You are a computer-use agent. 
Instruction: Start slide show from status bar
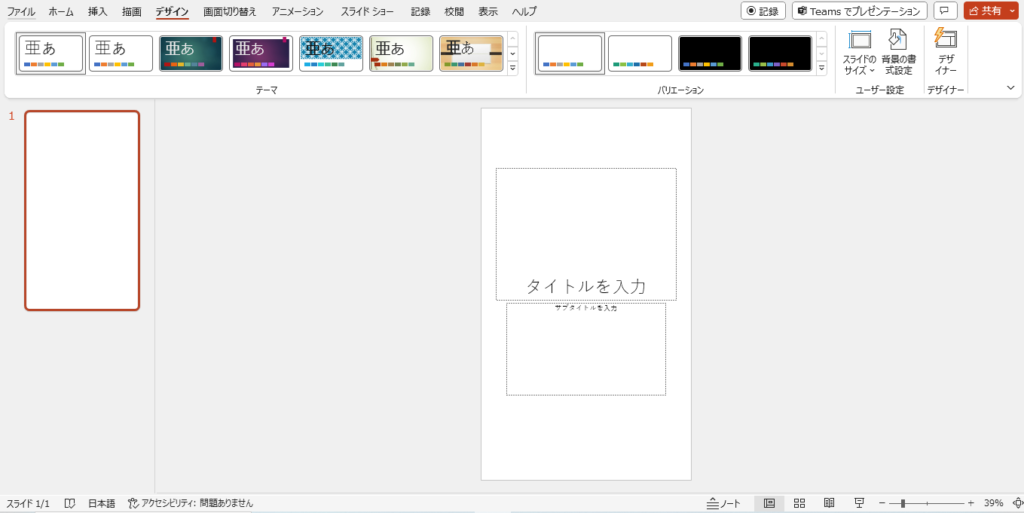click(859, 503)
